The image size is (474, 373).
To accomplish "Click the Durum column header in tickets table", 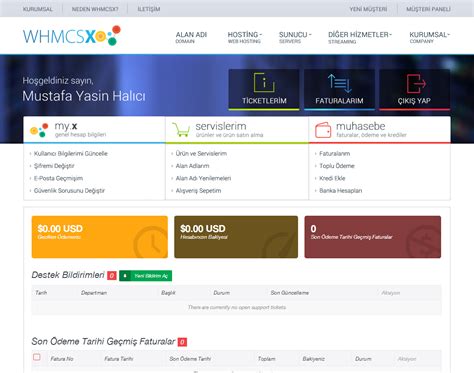I will click(222, 293).
